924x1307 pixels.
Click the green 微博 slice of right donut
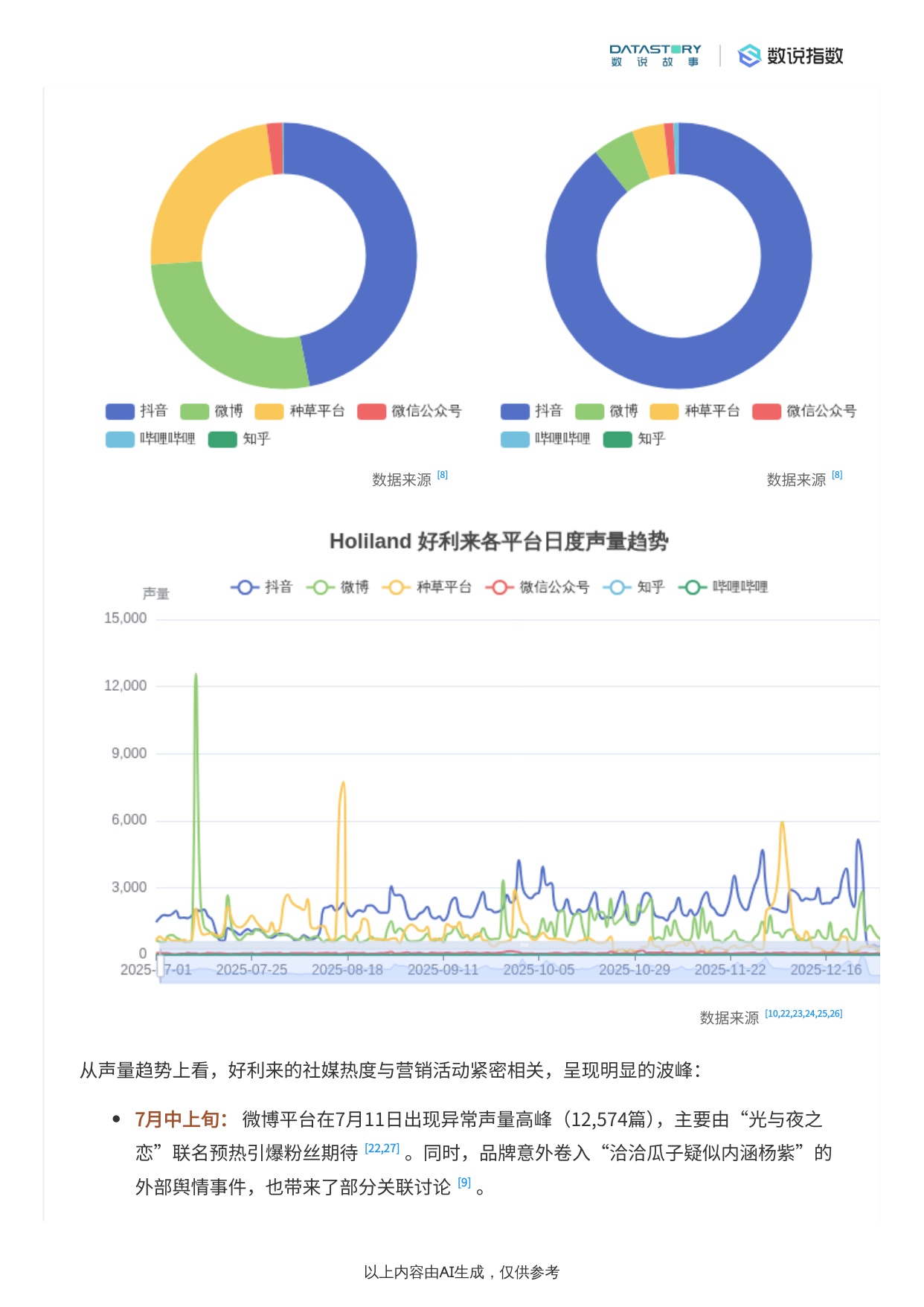(x=623, y=162)
